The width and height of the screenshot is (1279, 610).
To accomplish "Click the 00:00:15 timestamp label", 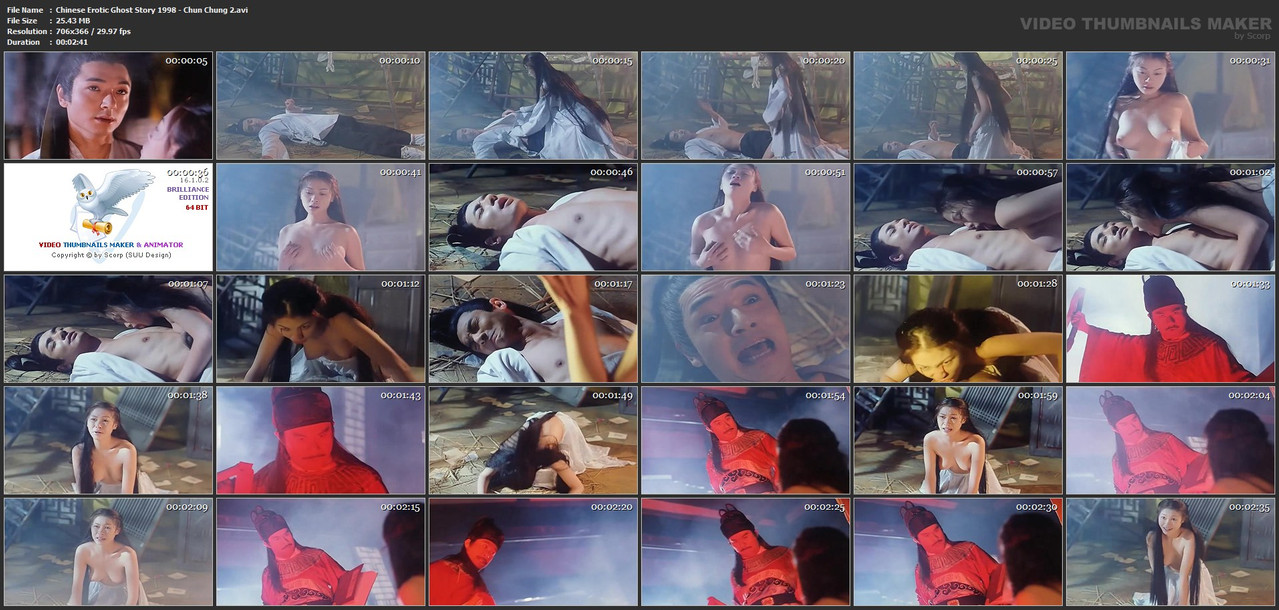I will pyautogui.click(x=612, y=61).
